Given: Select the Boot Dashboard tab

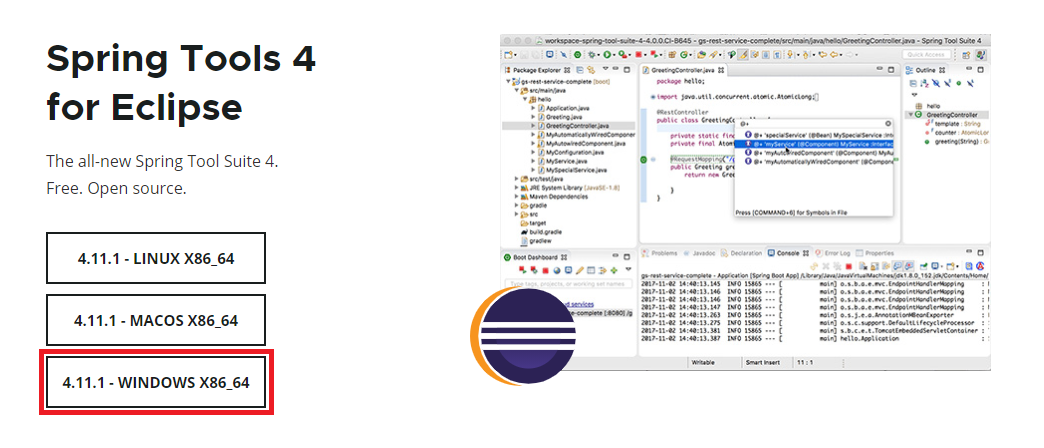Looking at the screenshot, I should 535,258.
